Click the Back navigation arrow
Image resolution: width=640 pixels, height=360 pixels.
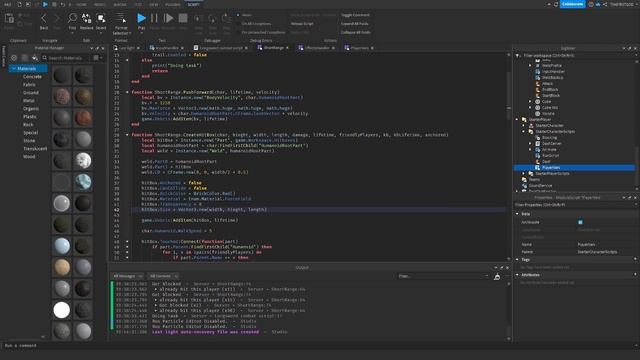(44, 18)
